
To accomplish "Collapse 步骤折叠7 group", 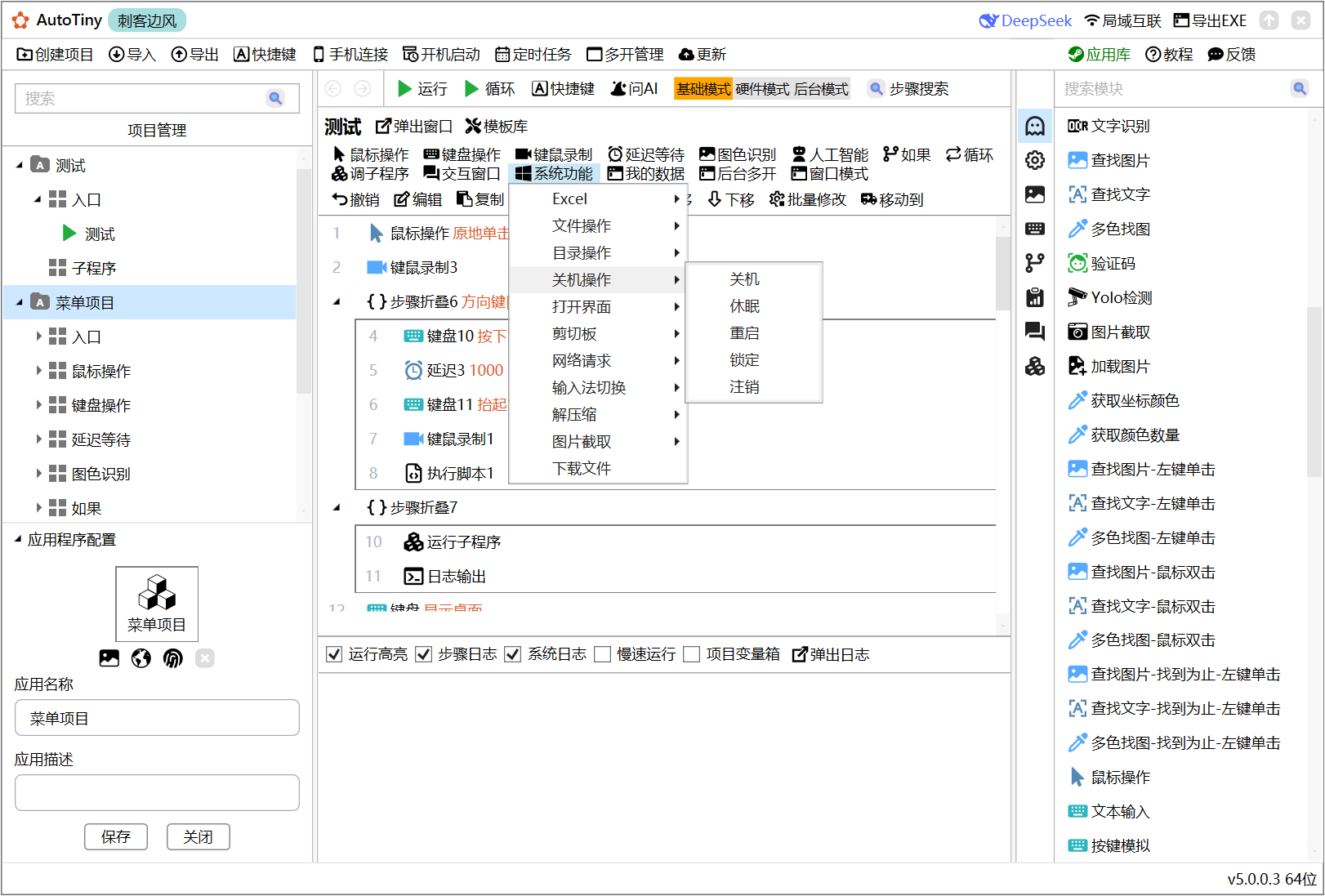I will pyautogui.click(x=337, y=508).
